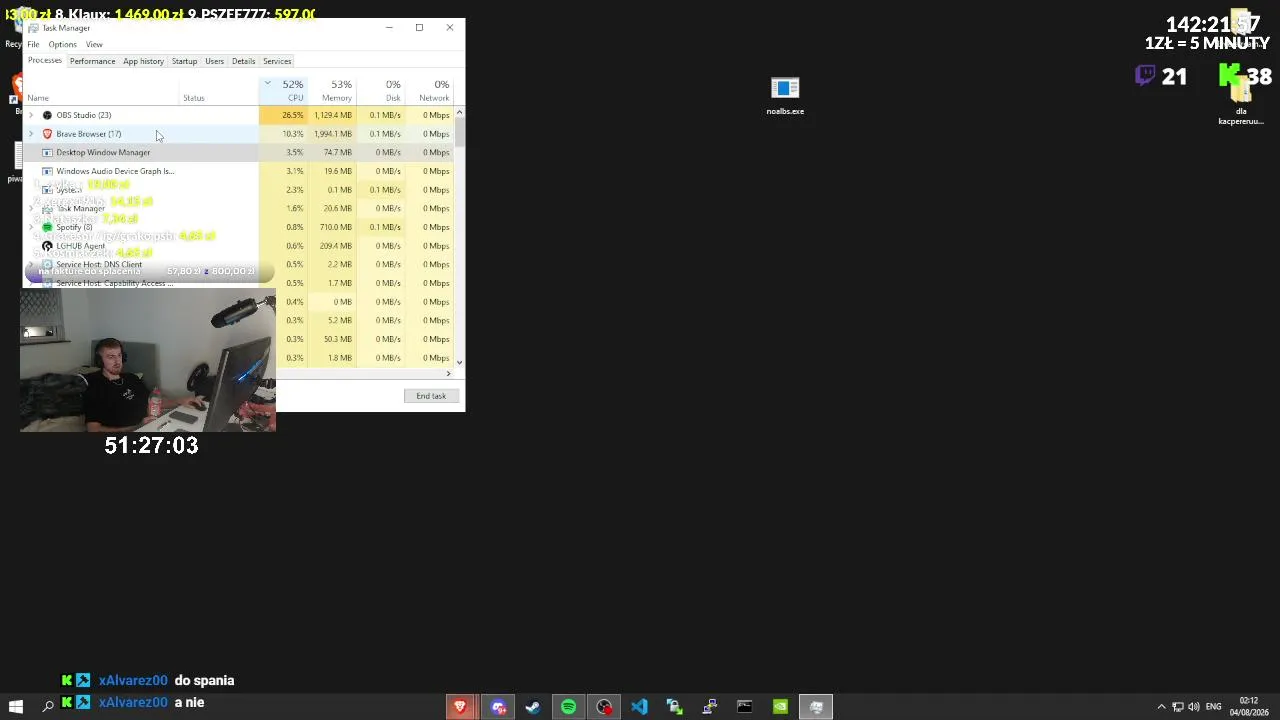
Task: Switch to the Services tab
Action: coord(277,61)
